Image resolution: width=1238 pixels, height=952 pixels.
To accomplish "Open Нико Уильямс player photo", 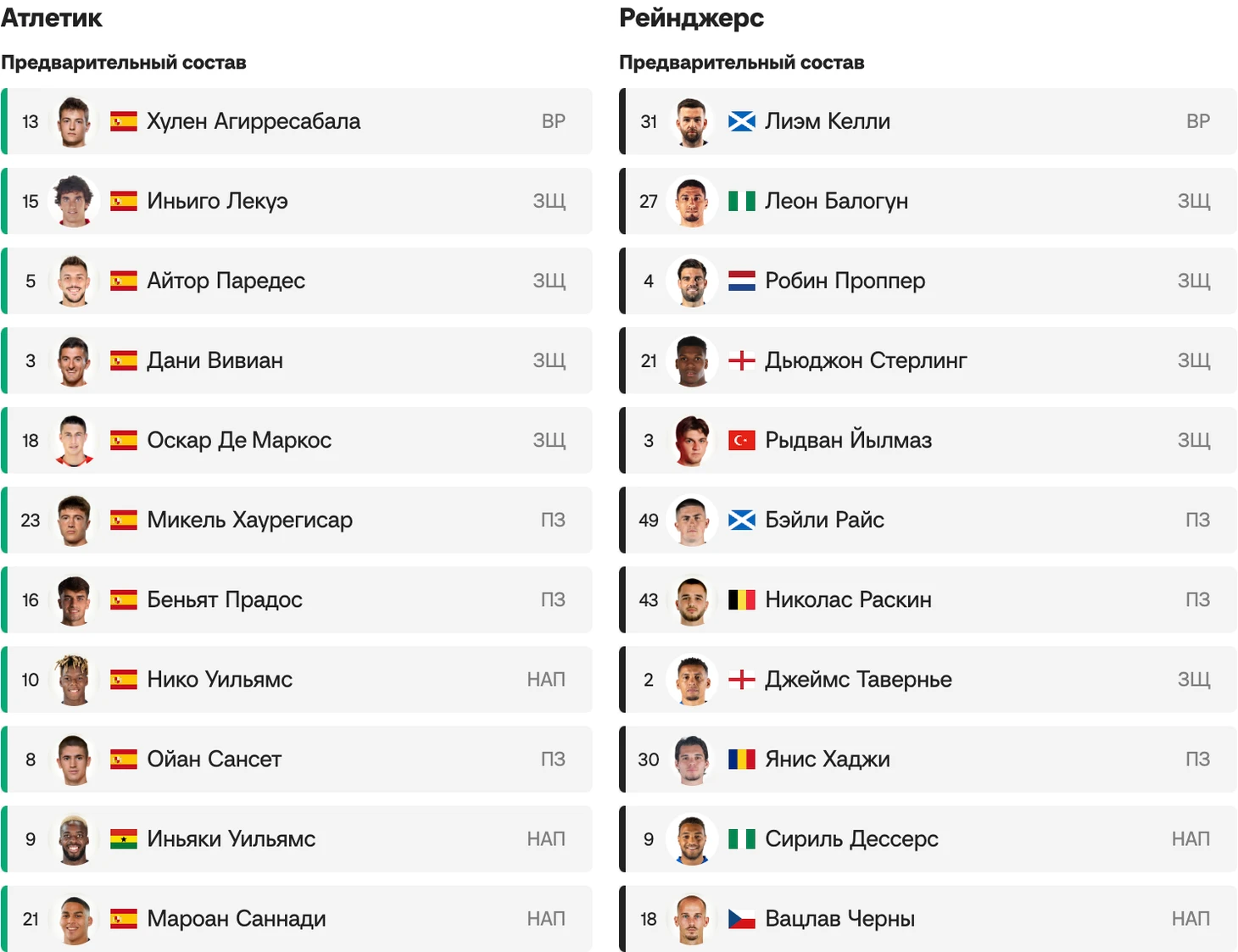I will pyautogui.click(x=74, y=680).
